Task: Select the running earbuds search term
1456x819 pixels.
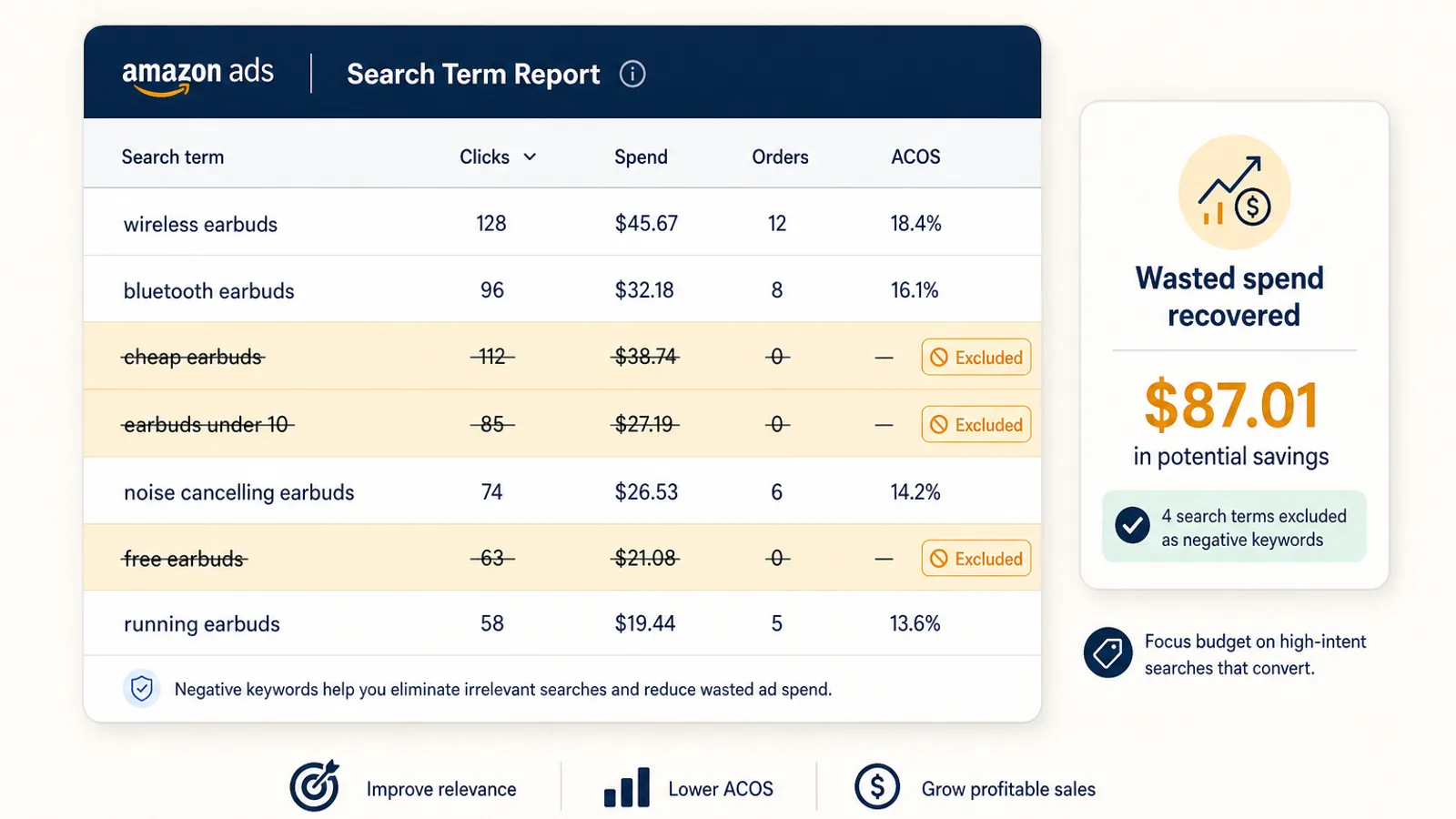Action: tap(201, 624)
